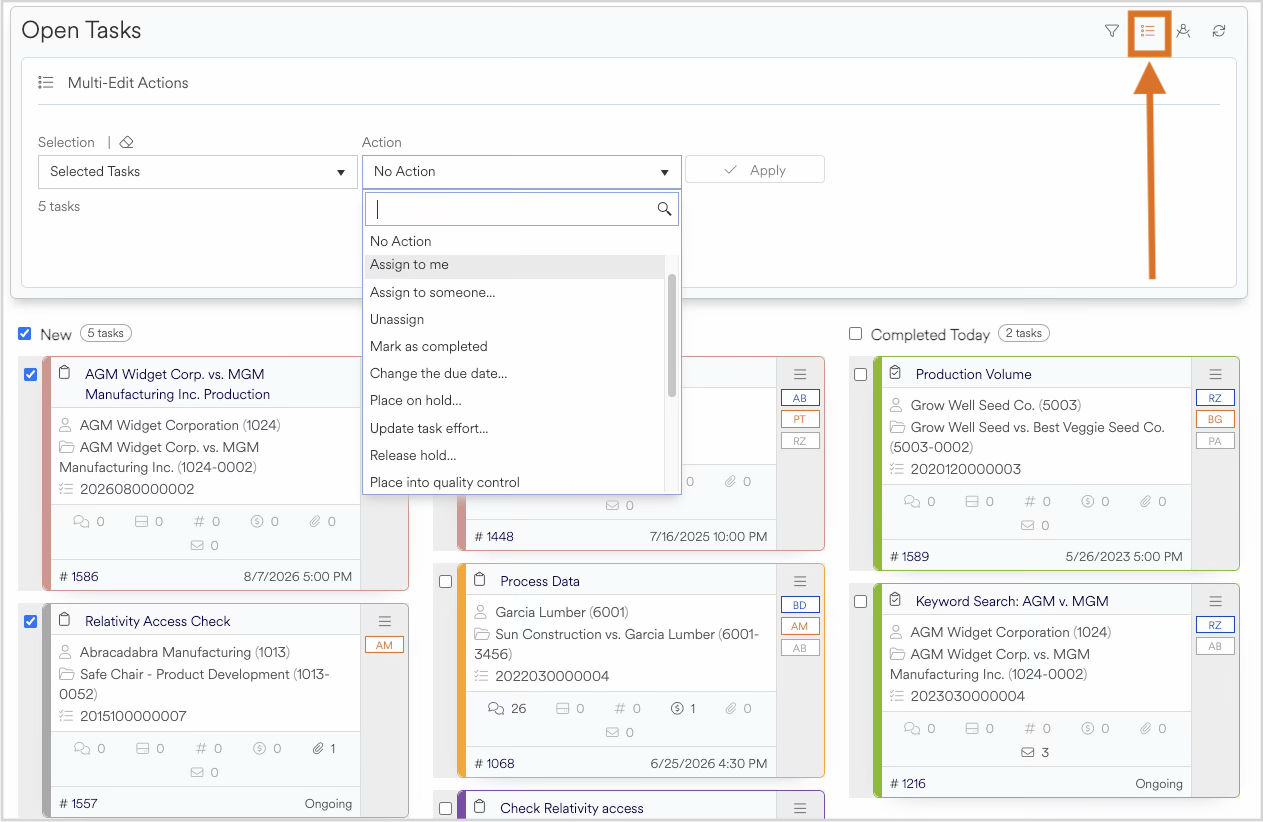Select Assign to someone... action

coord(515,293)
